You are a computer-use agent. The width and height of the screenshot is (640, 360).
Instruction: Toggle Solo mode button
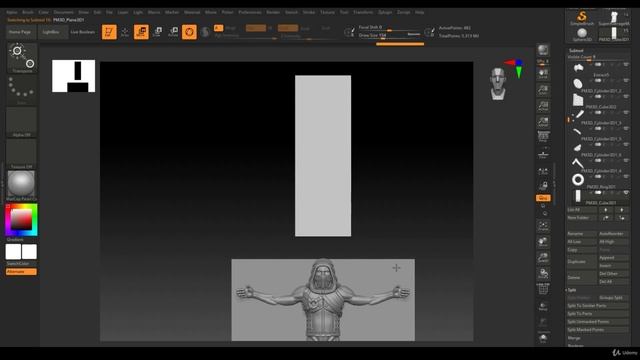(543, 338)
